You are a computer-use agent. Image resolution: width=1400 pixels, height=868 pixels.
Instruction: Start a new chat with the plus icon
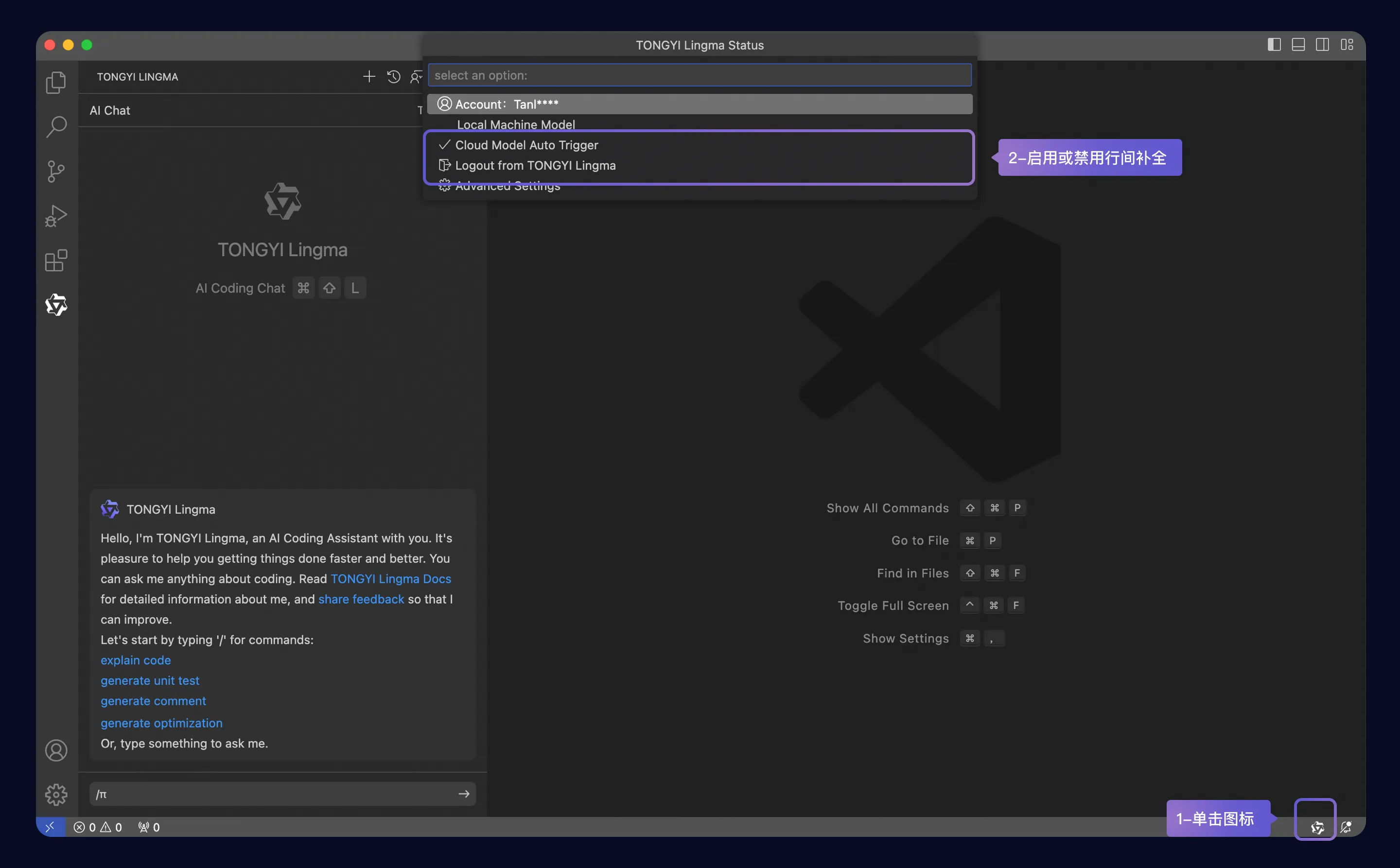(x=368, y=76)
